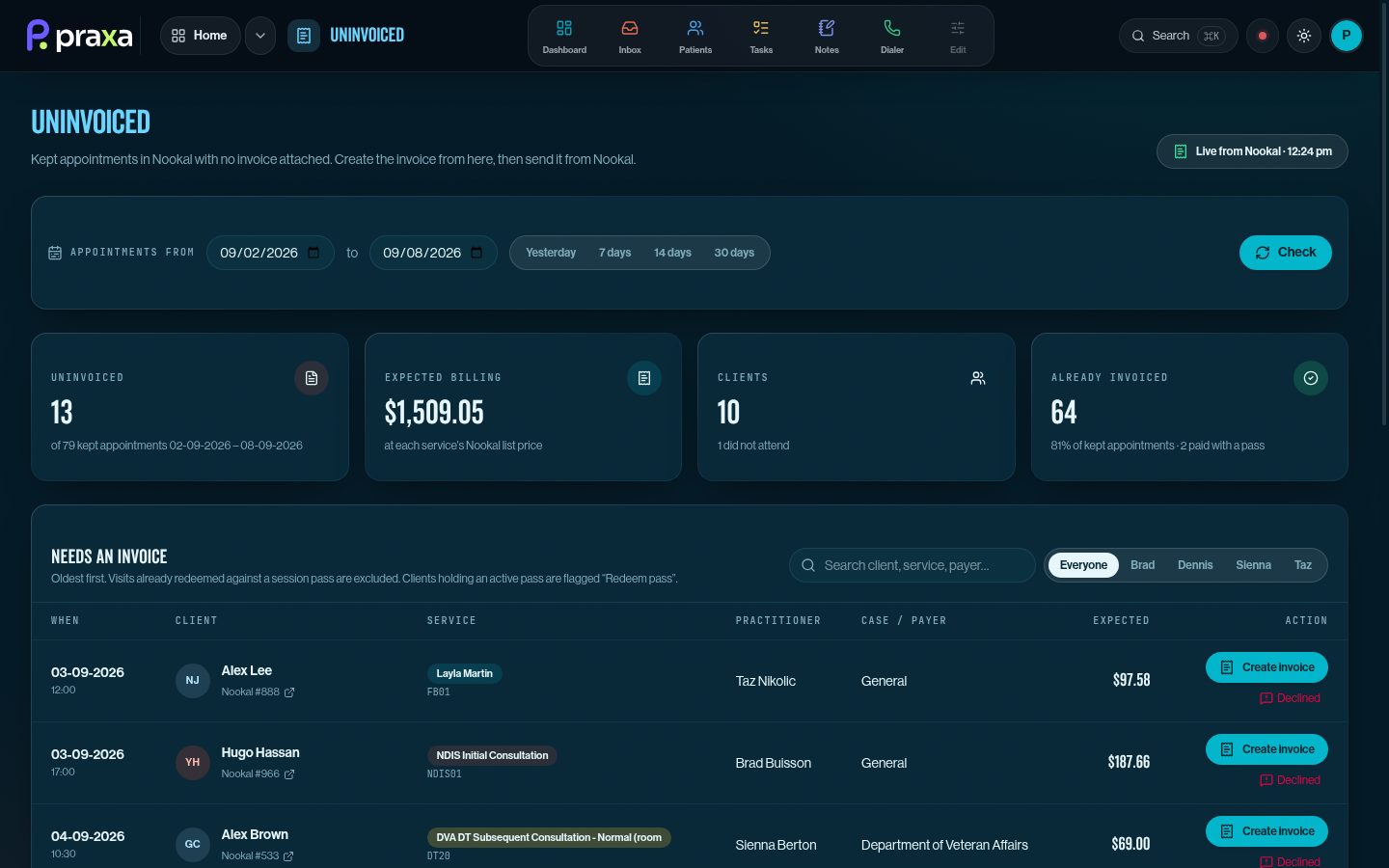Click the Search client, service, payer field
The width and height of the screenshot is (1389, 868).
point(912,565)
